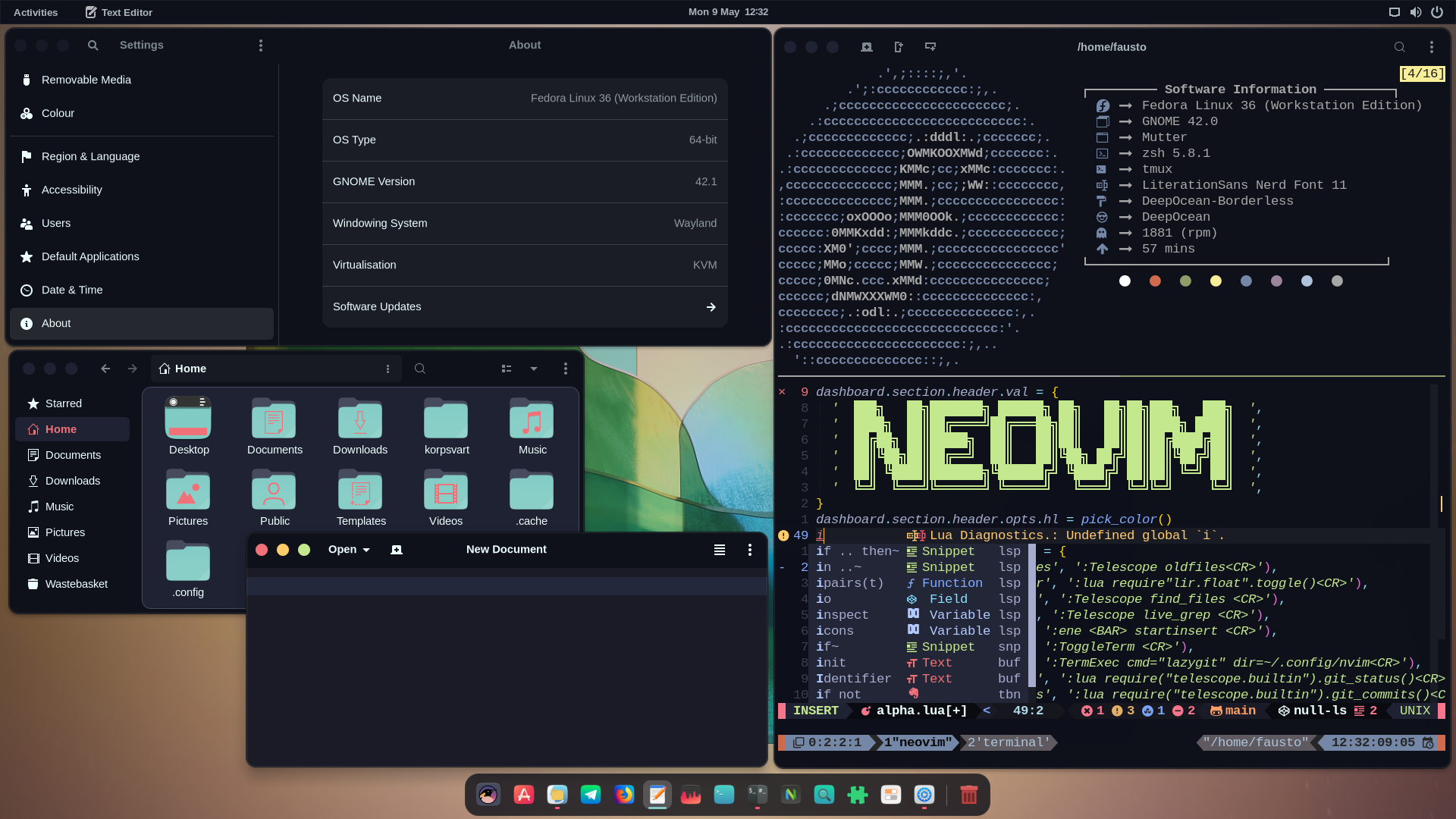Select Removable Media in Settings sidebar
The height and width of the screenshot is (819, 1456).
142,80
